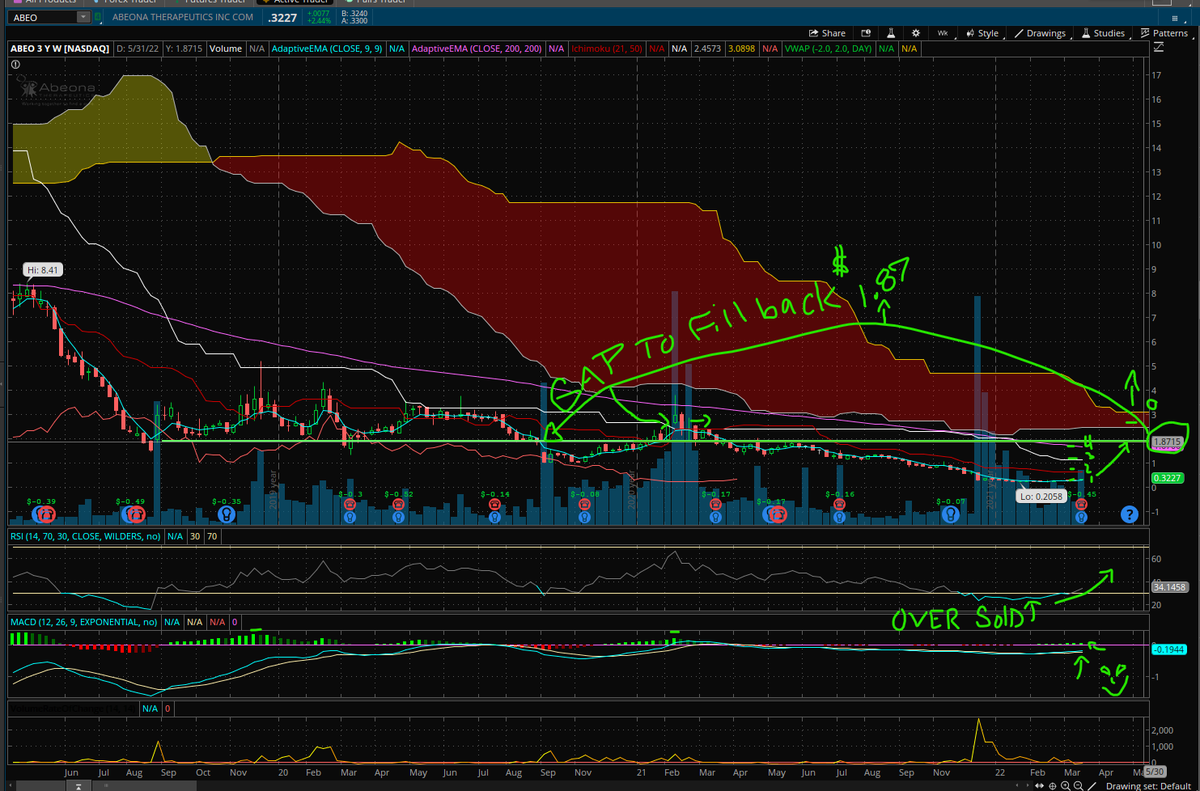Click the earnings marker labeled $-0.45

[1081, 506]
